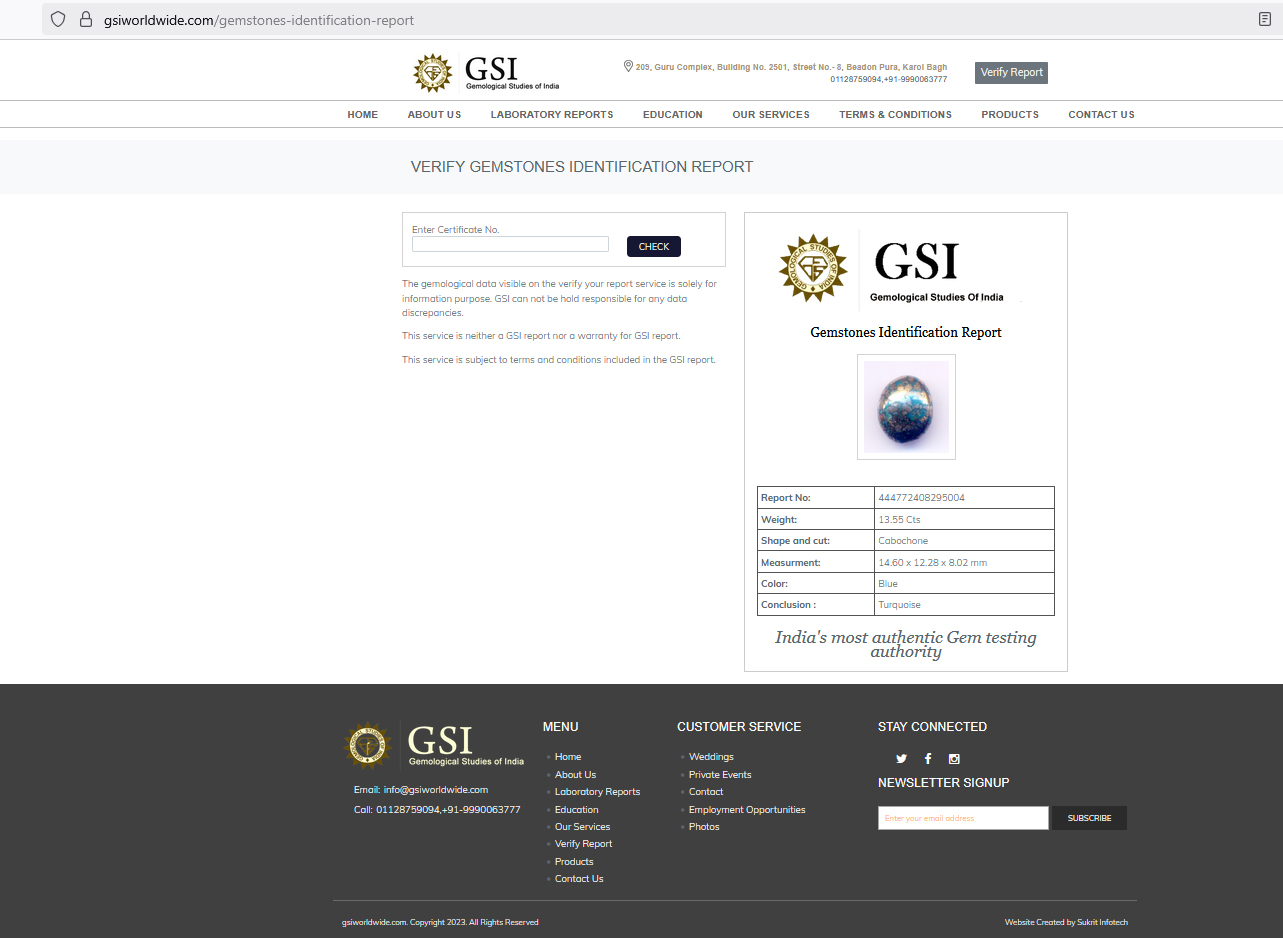The image size is (1283, 938).
Task: Click the Turquoise conclusion value
Action: [x=899, y=605]
